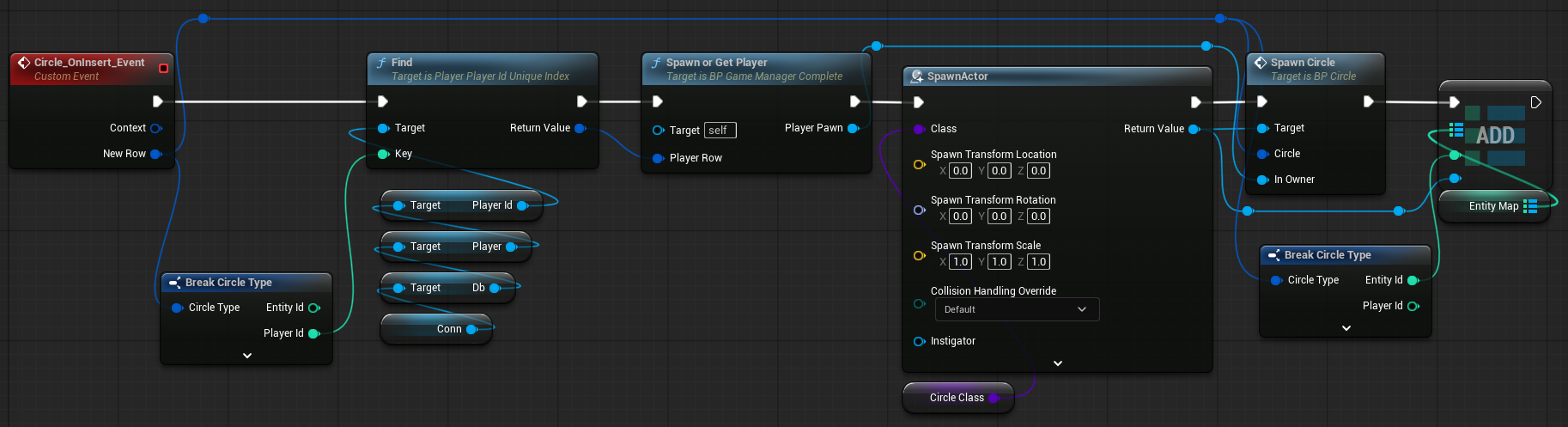1568x427 pixels.
Task: Select the Spawn Circle node header
Action: click(1302, 63)
